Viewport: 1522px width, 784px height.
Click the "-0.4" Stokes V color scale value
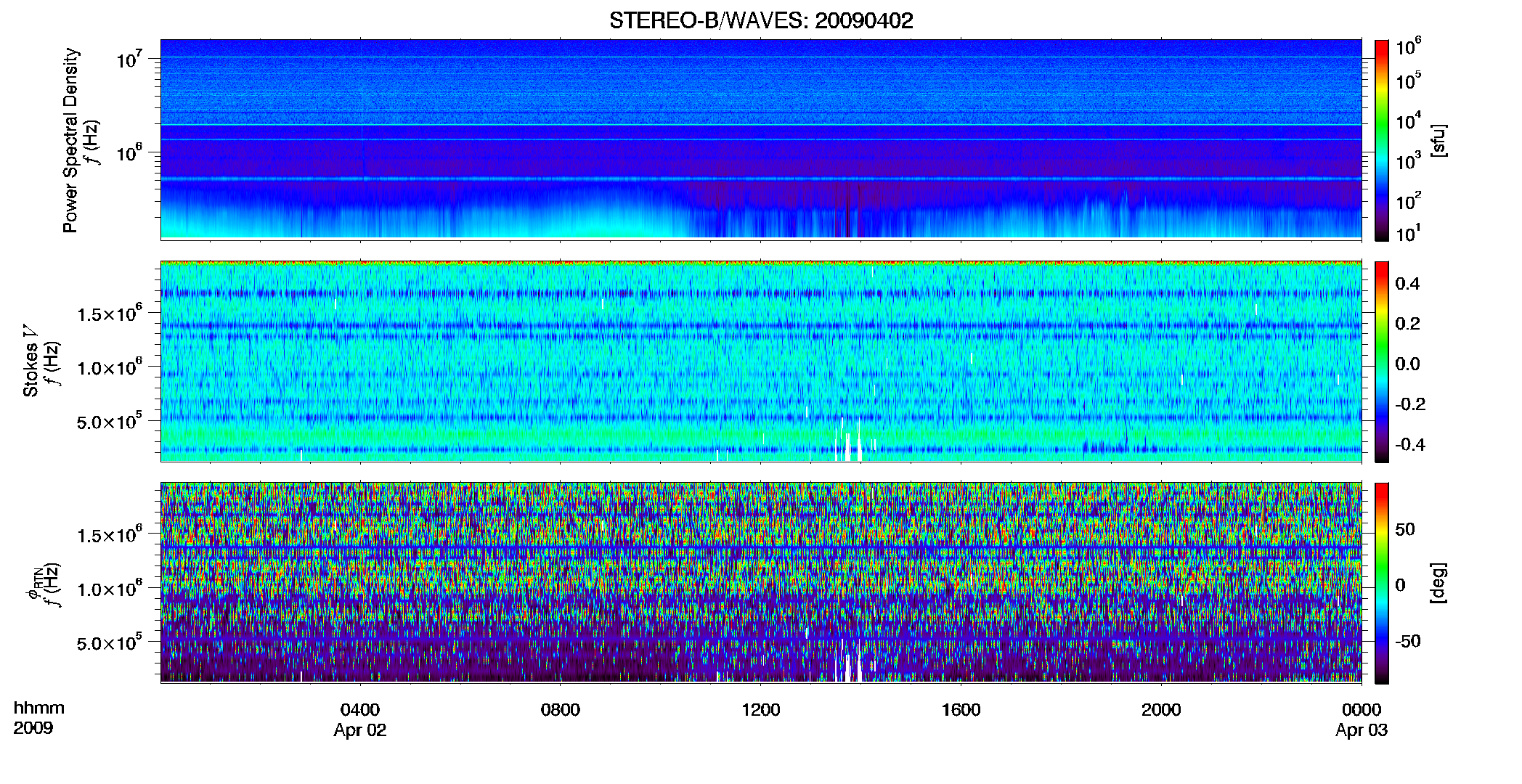pyautogui.click(x=1410, y=444)
